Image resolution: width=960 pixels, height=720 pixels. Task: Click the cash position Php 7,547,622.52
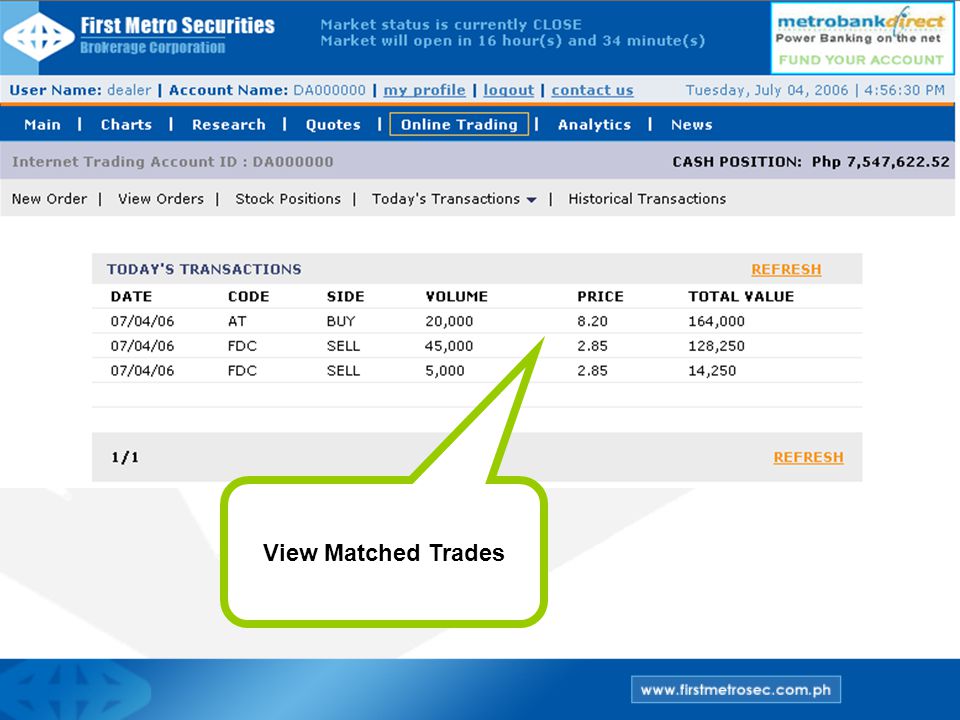(x=880, y=162)
